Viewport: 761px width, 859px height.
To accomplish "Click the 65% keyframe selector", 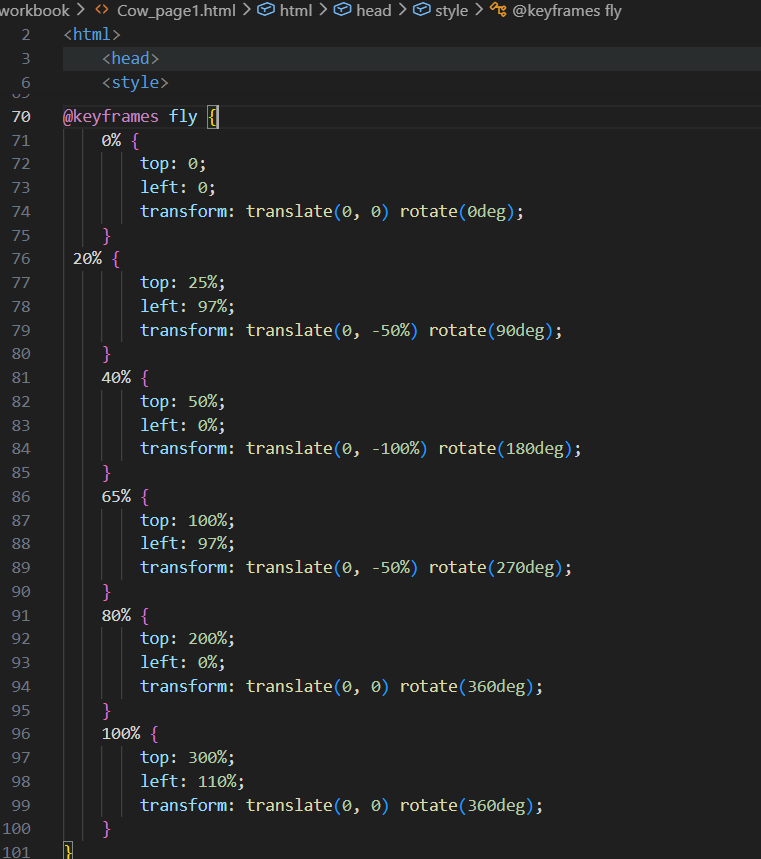I will (116, 496).
